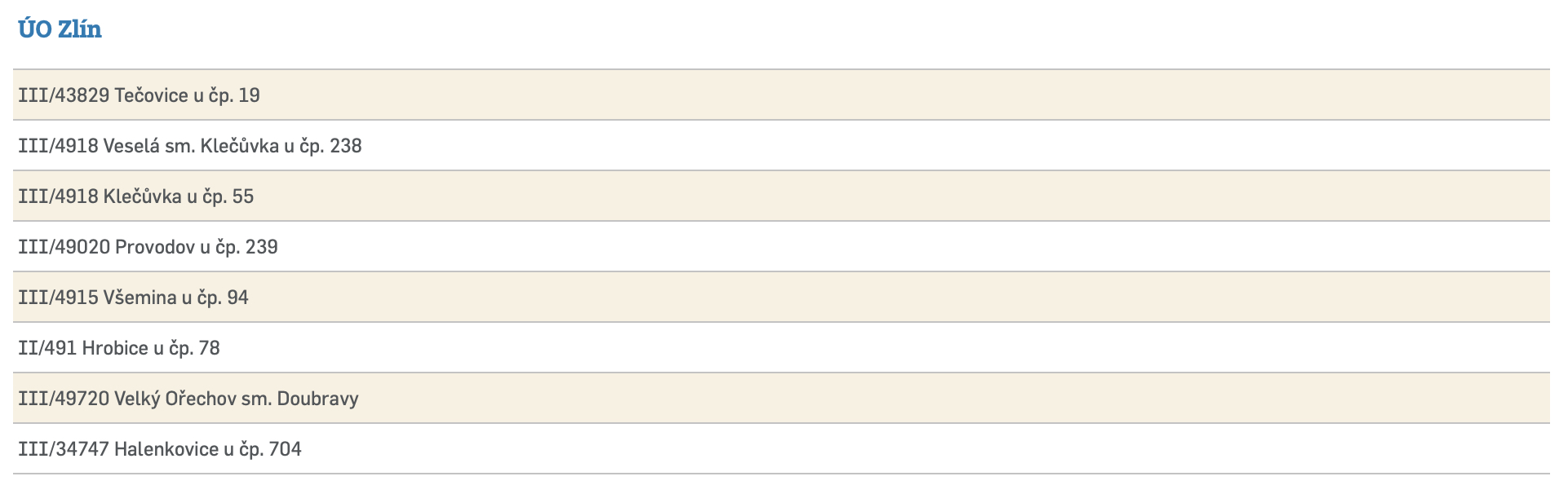Select the Hrobice place name
The height and width of the screenshot is (494, 1568).
coord(115,348)
